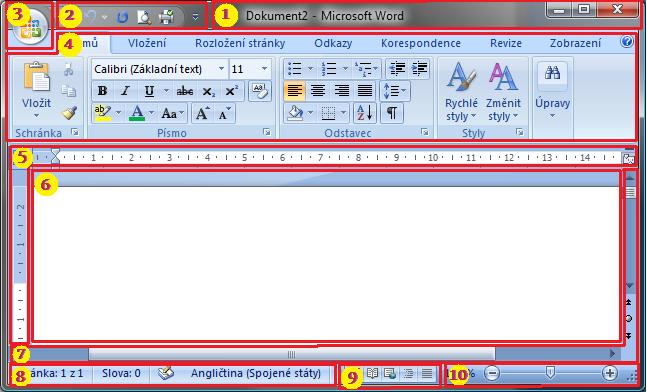Open the Change Case Aa menu
Viewport: 647px width, 392px height.
[x=172, y=113]
